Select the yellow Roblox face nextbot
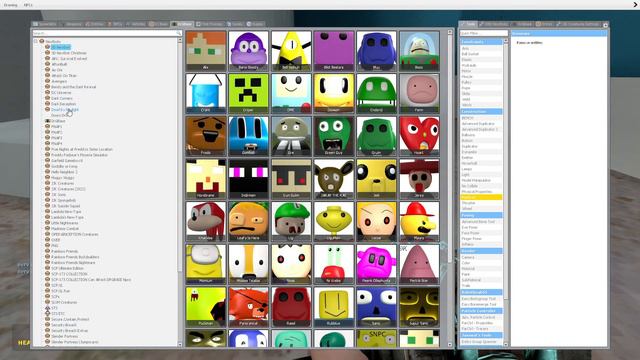 (334, 307)
